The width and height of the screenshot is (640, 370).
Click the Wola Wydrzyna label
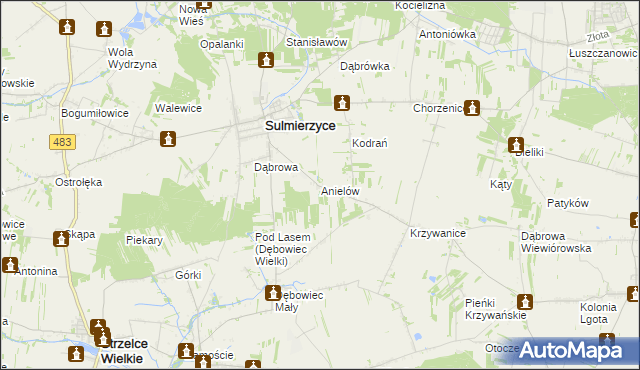click(132, 58)
